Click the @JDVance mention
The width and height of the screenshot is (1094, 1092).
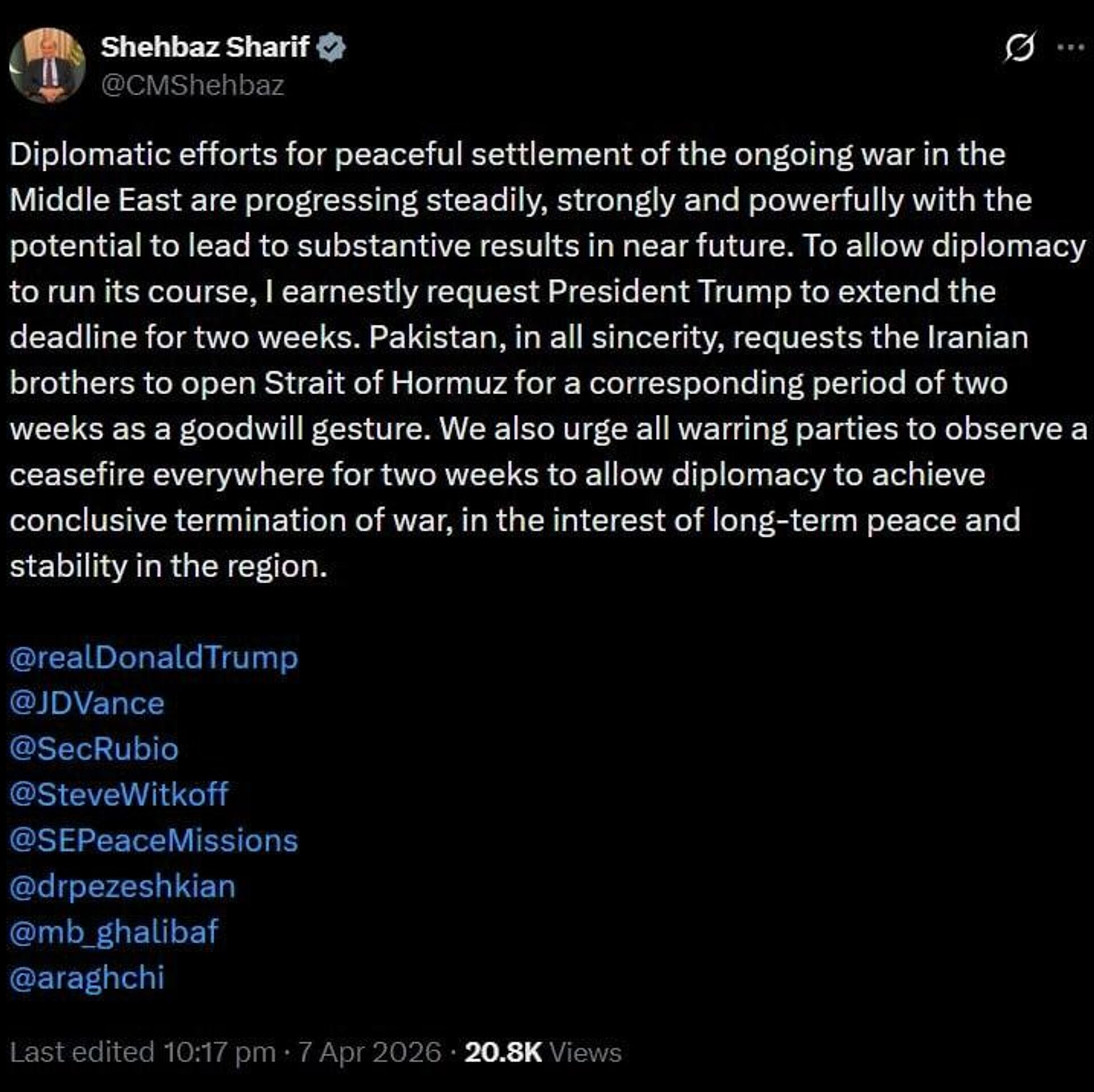87,704
